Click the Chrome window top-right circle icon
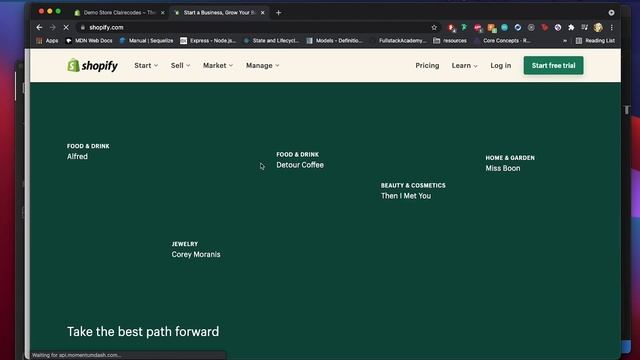 611,13
